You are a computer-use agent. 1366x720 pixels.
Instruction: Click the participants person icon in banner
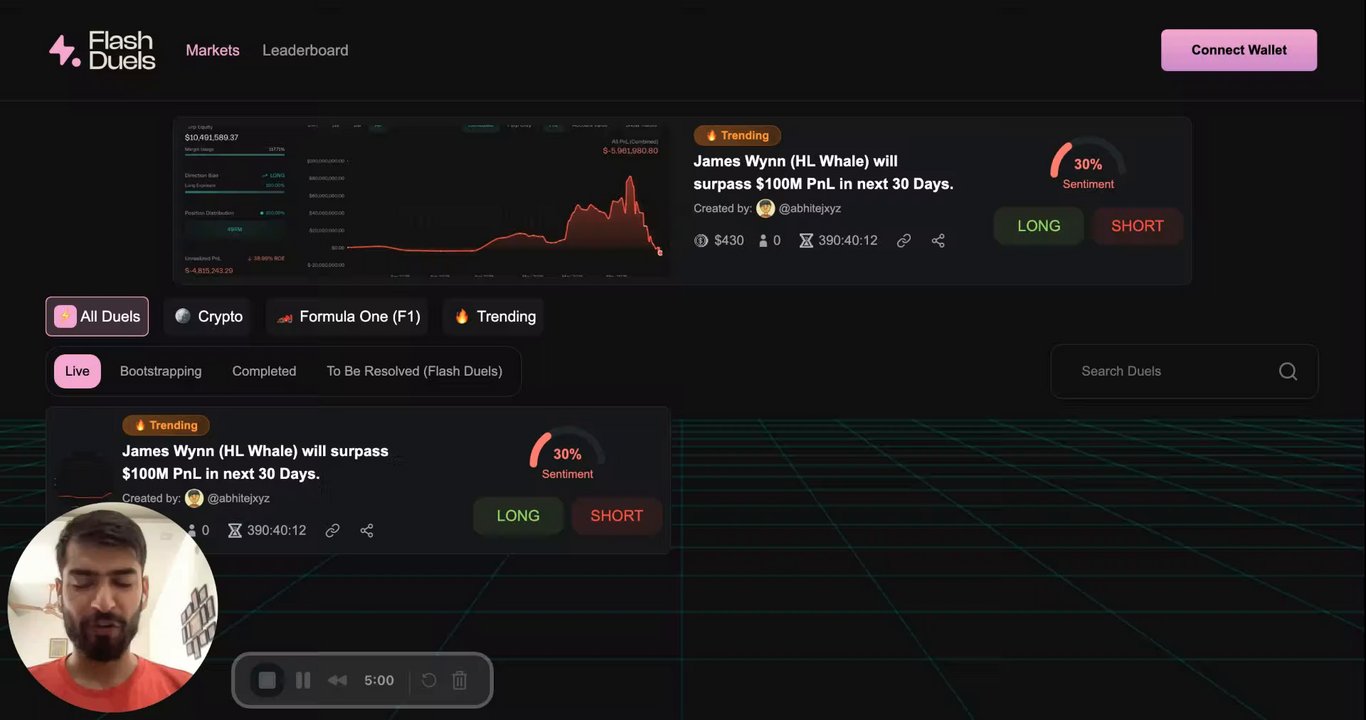point(763,241)
